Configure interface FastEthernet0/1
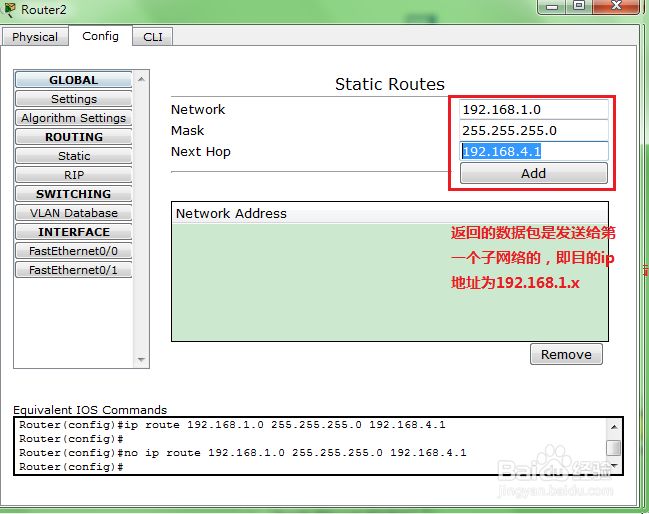 point(74,270)
